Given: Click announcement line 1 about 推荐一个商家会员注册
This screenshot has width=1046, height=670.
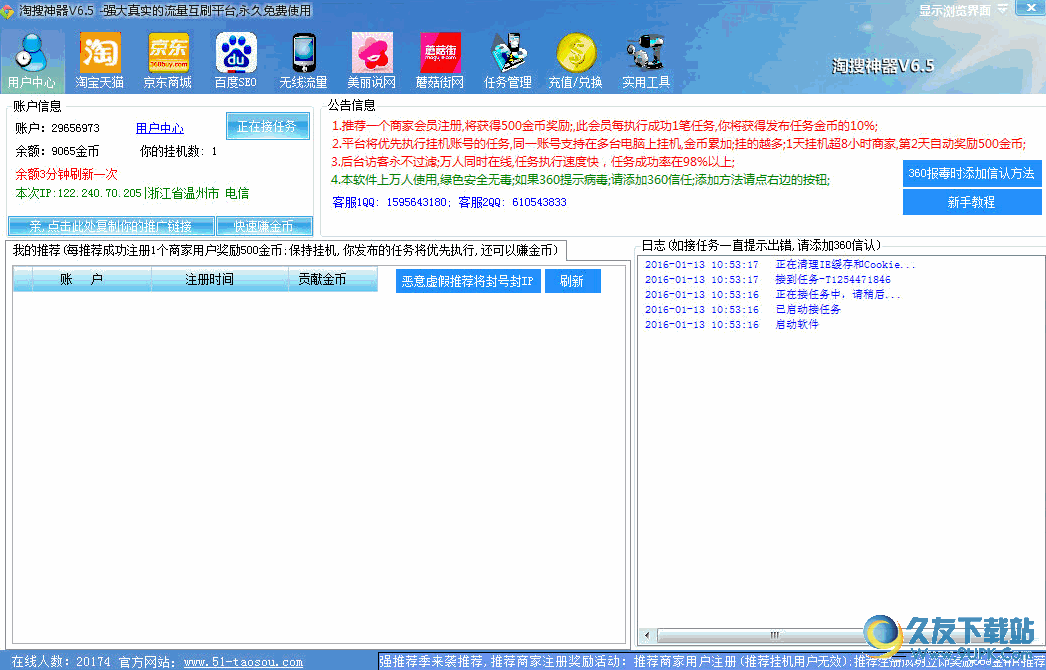Looking at the screenshot, I should (604, 125).
